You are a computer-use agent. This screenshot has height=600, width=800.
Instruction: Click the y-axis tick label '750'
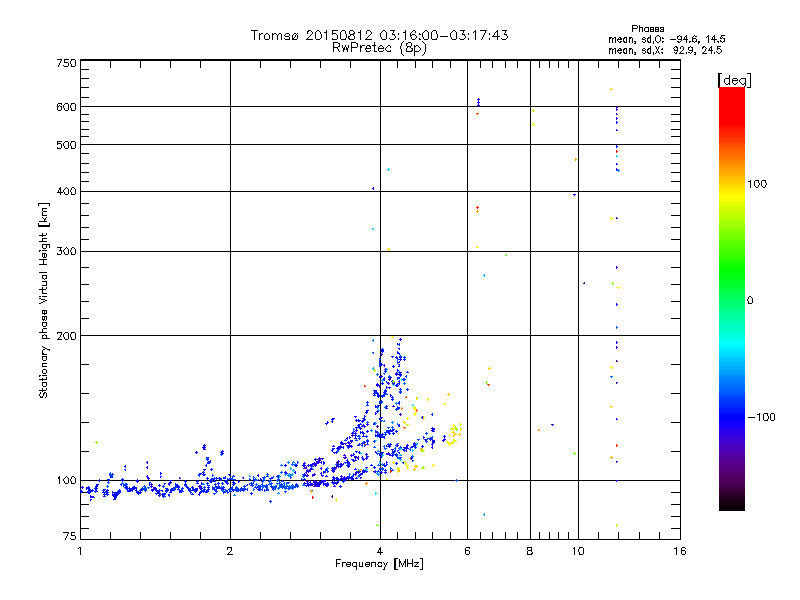click(x=66, y=63)
